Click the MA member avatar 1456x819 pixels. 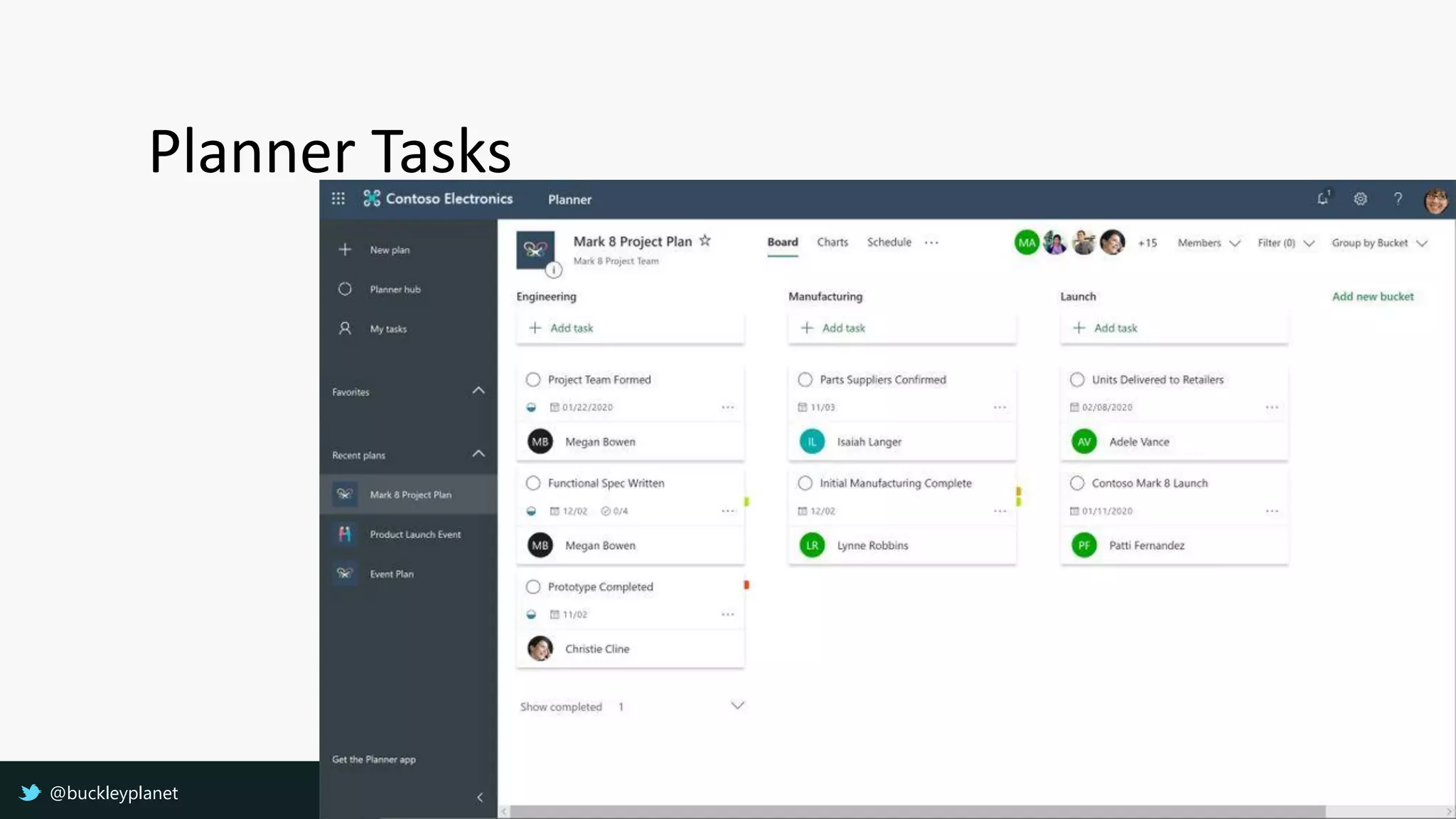pyautogui.click(x=1027, y=242)
